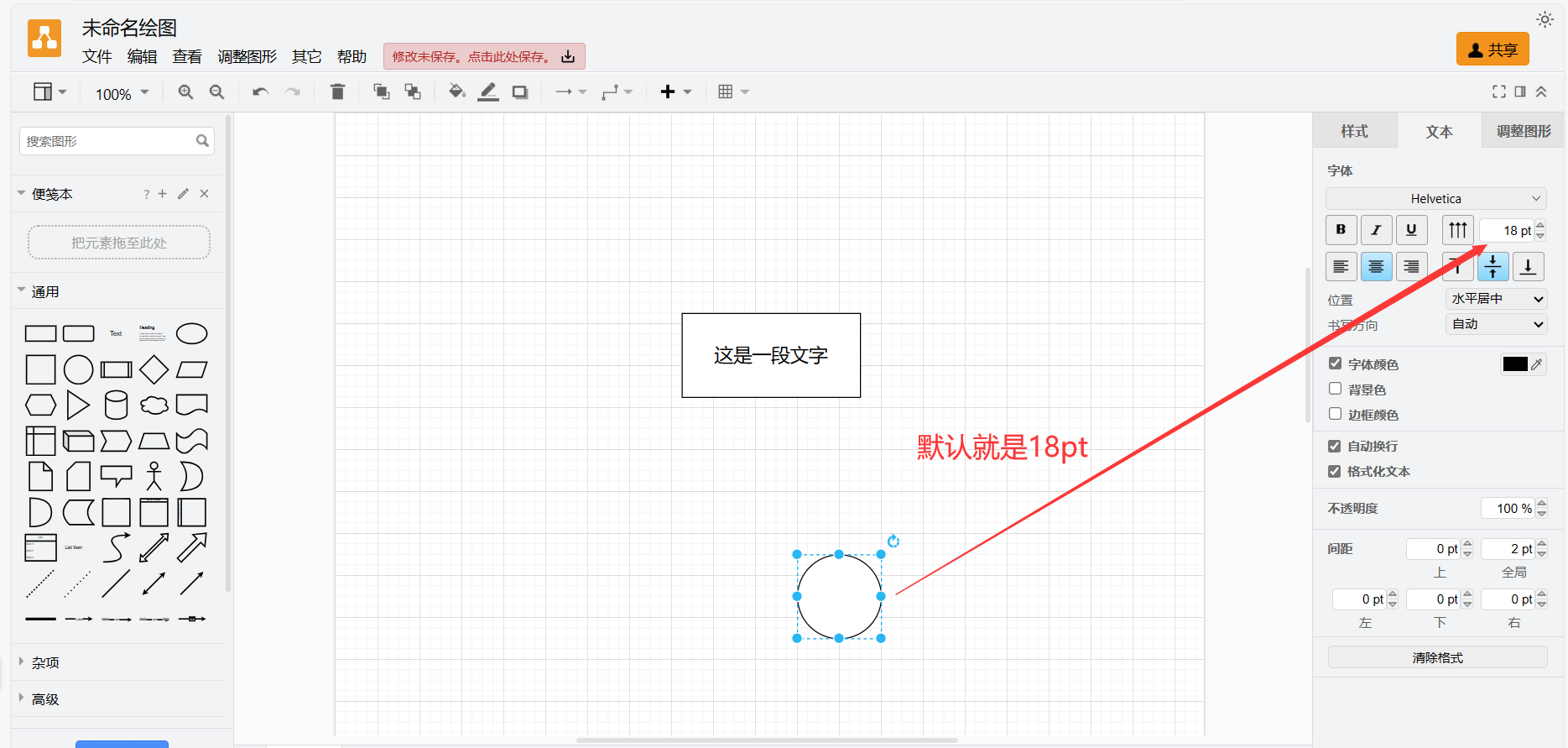Screen dimensions: 1568x748
Task: Select the diamond shape in palette
Action: tap(154, 369)
